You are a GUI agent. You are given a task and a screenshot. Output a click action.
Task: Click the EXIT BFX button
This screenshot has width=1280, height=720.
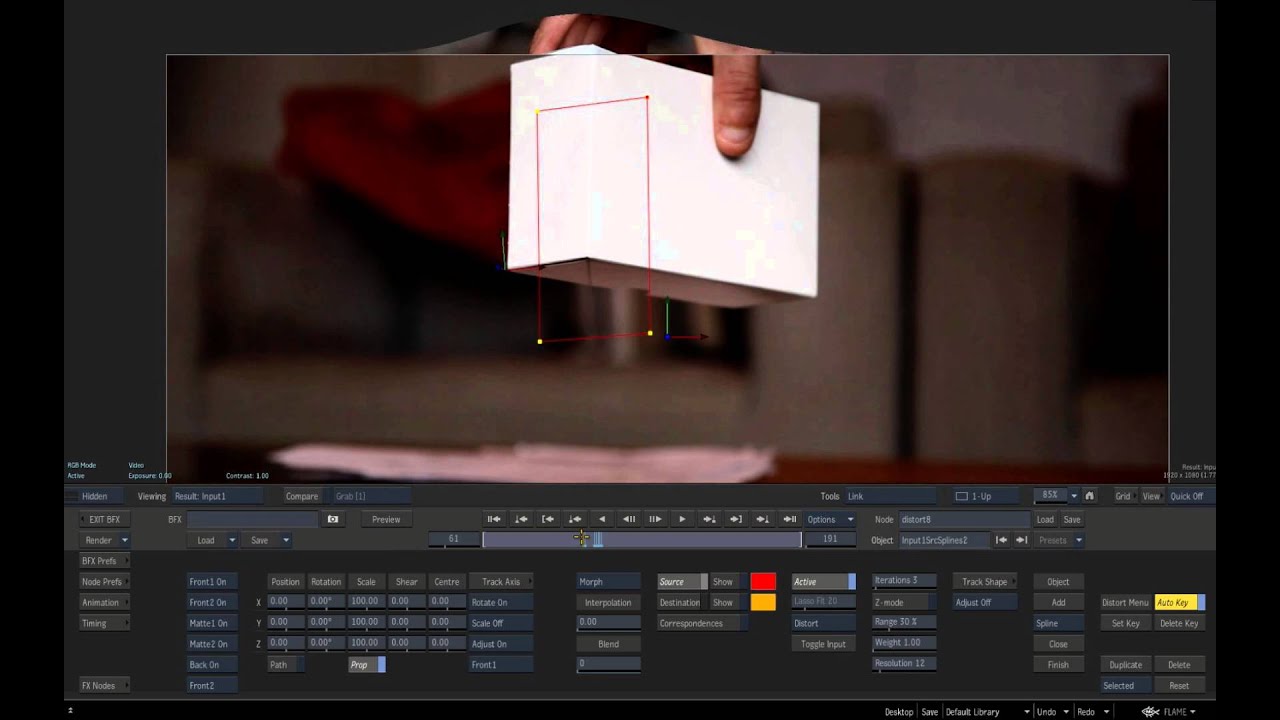click(x=105, y=519)
